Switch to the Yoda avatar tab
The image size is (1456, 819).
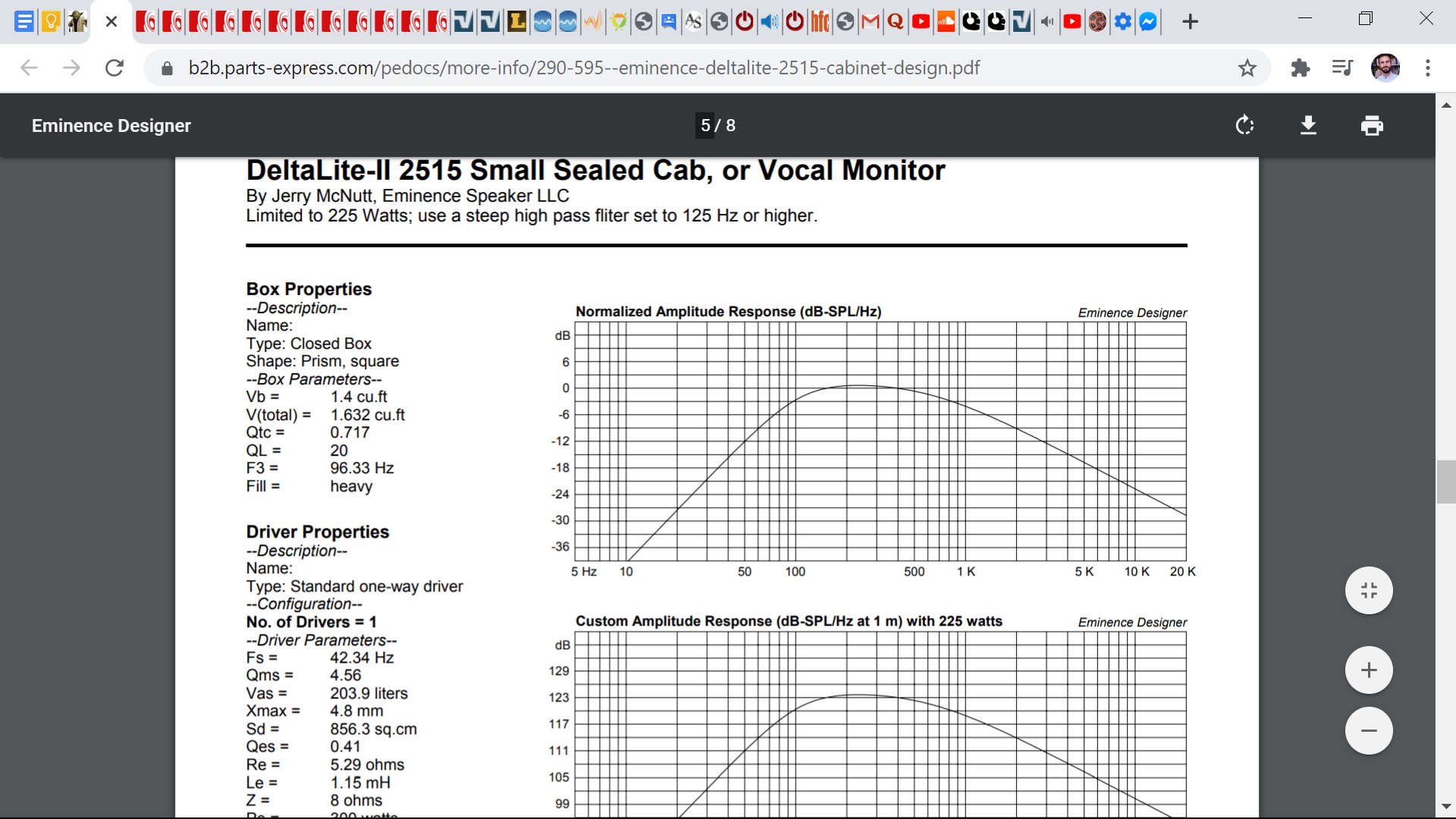coord(77,21)
